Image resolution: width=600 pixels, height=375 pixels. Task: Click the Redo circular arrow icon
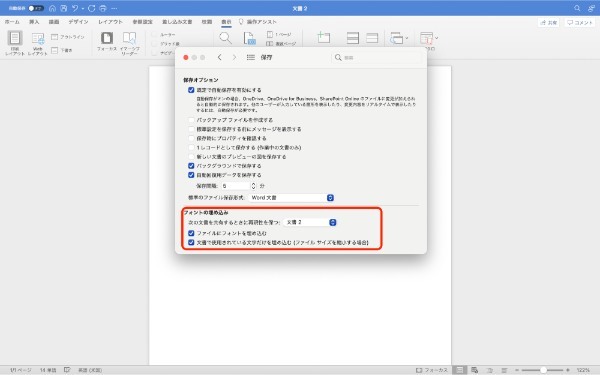point(91,8)
